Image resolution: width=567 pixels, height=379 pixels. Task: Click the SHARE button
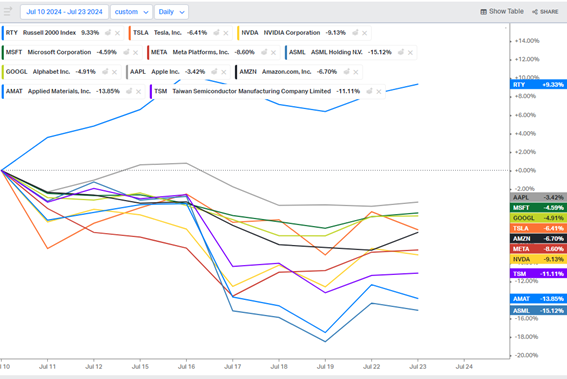point(545,12)
